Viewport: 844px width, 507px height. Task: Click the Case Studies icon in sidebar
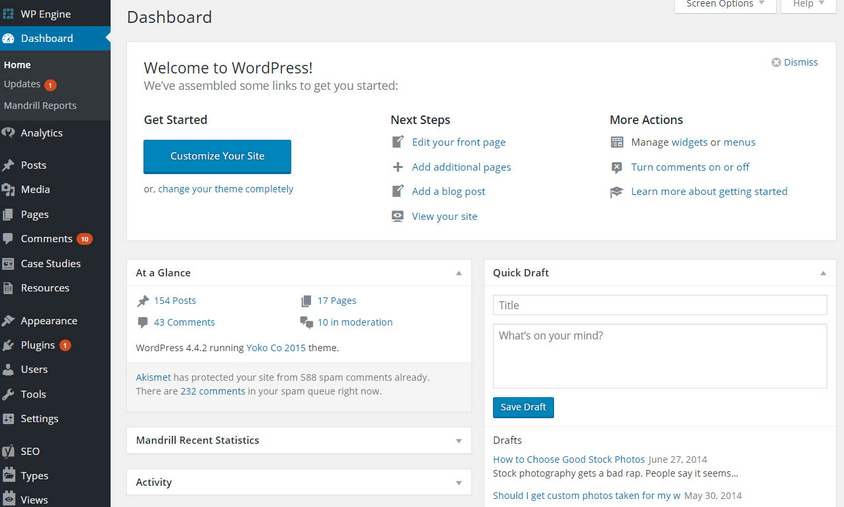[8, 264]
